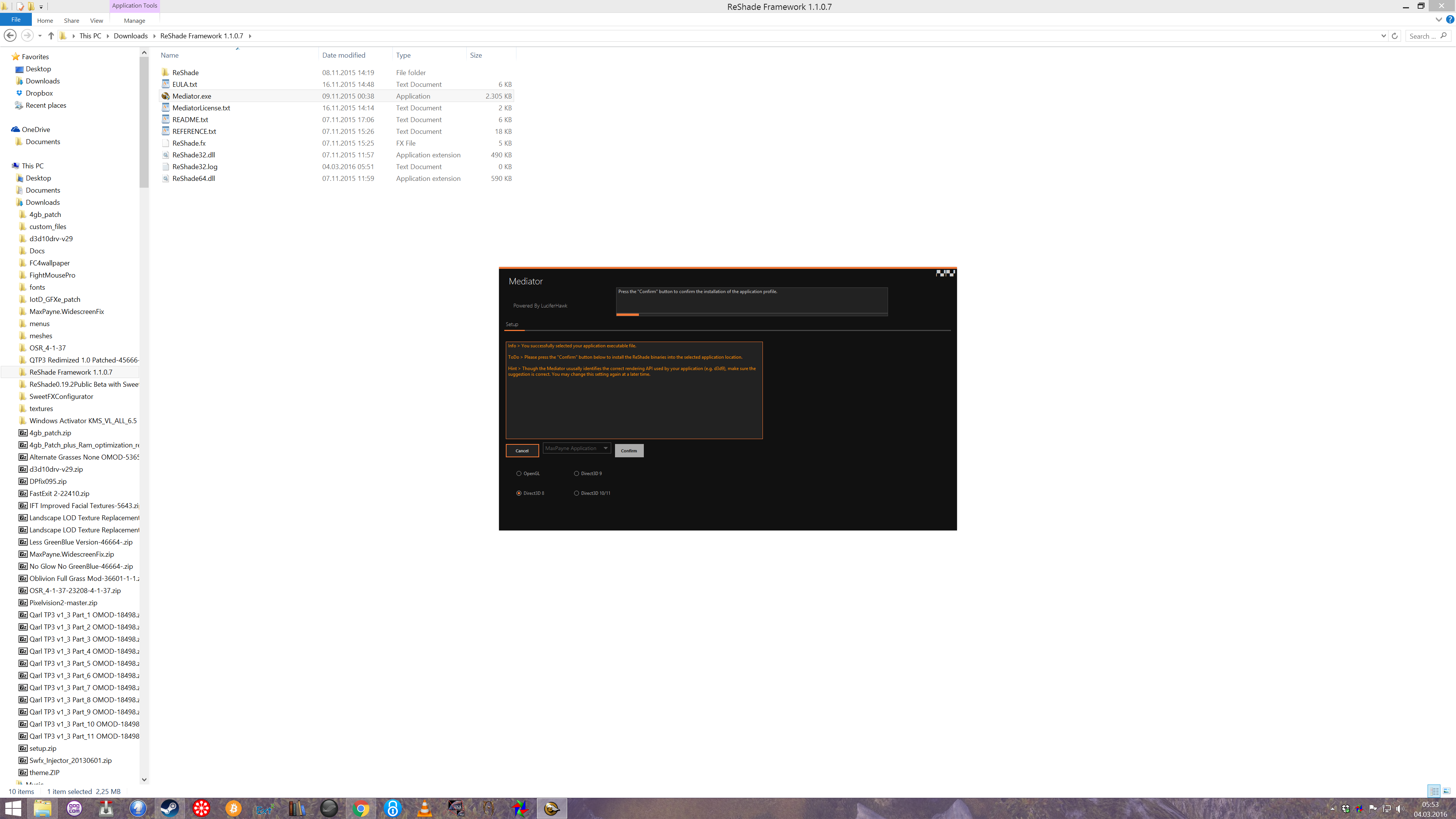Expand the address bar history dropdown

click(x=1383, y=36)
